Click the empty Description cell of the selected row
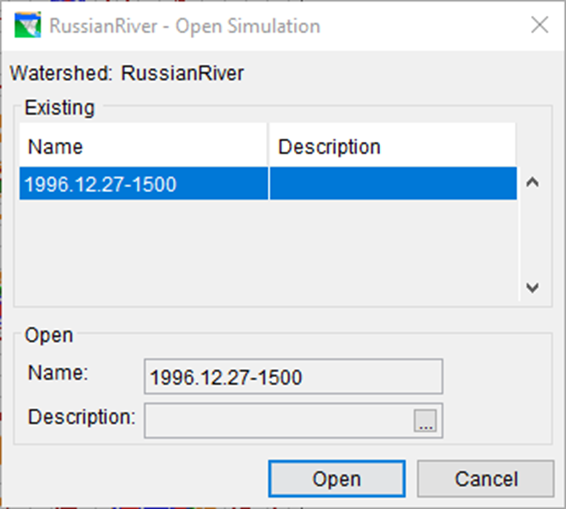Viewport: 566px width, 509px height. click(393, 183)
